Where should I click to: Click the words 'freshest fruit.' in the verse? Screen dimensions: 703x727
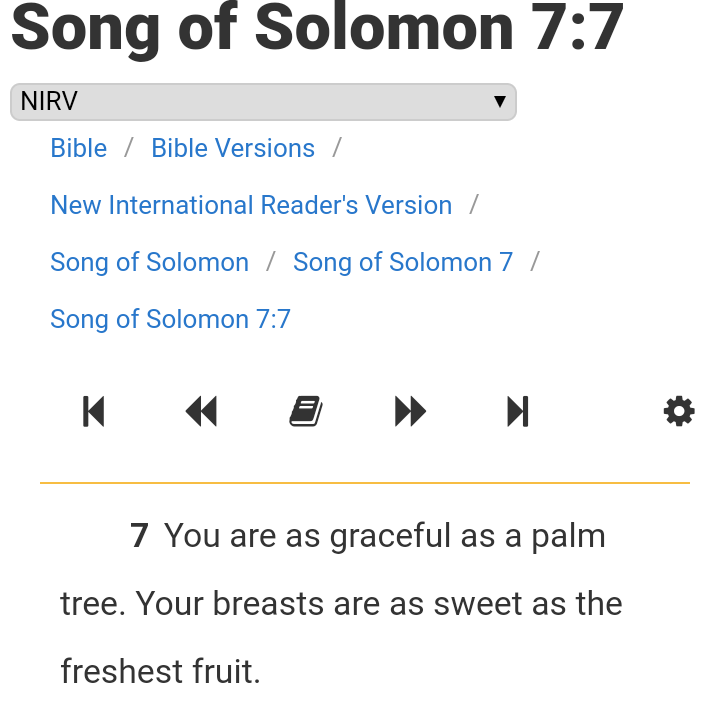click(160, 671)
